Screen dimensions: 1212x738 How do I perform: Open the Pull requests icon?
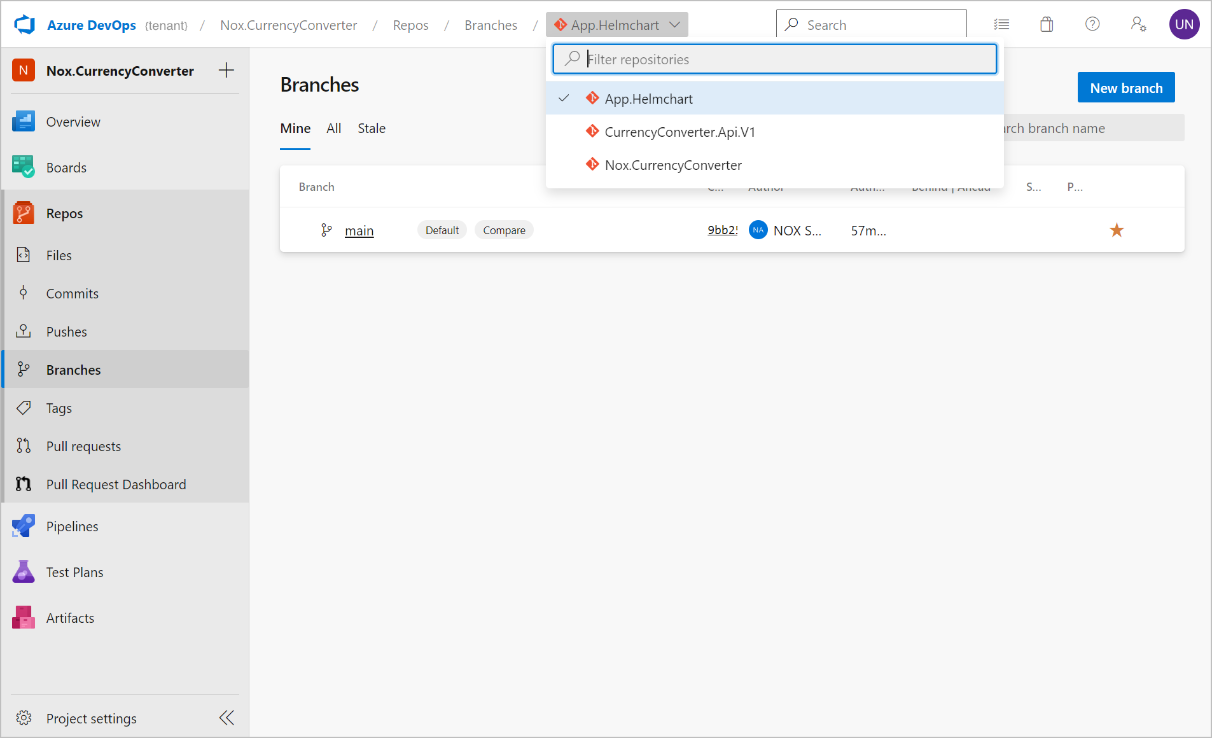pos(24,446)
